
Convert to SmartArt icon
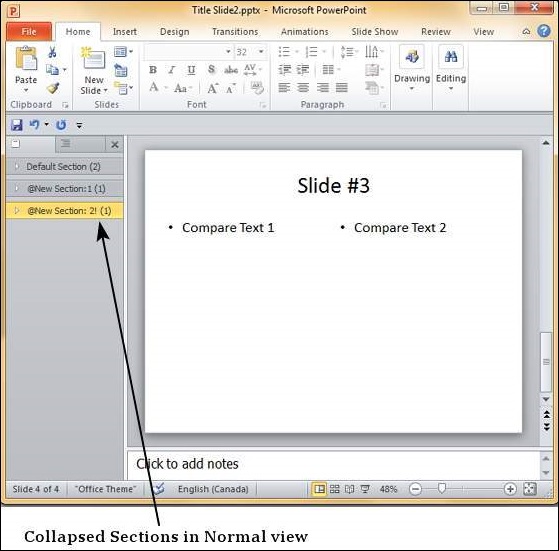pyautogui.click(x=374, y=88)
